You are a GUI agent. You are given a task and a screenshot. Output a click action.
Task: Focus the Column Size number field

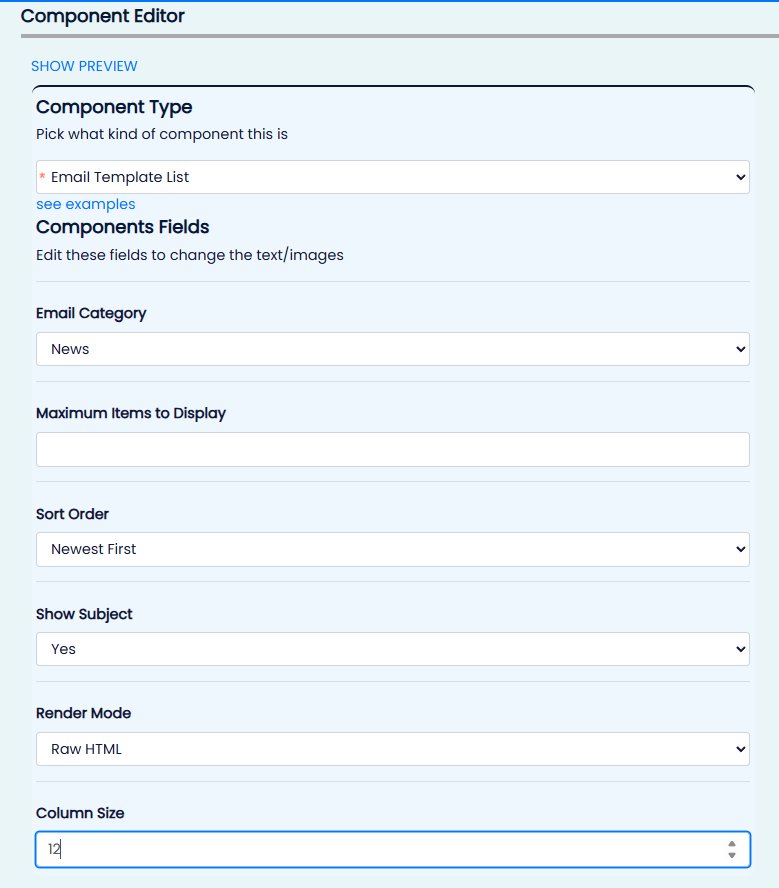coord(380,849)
